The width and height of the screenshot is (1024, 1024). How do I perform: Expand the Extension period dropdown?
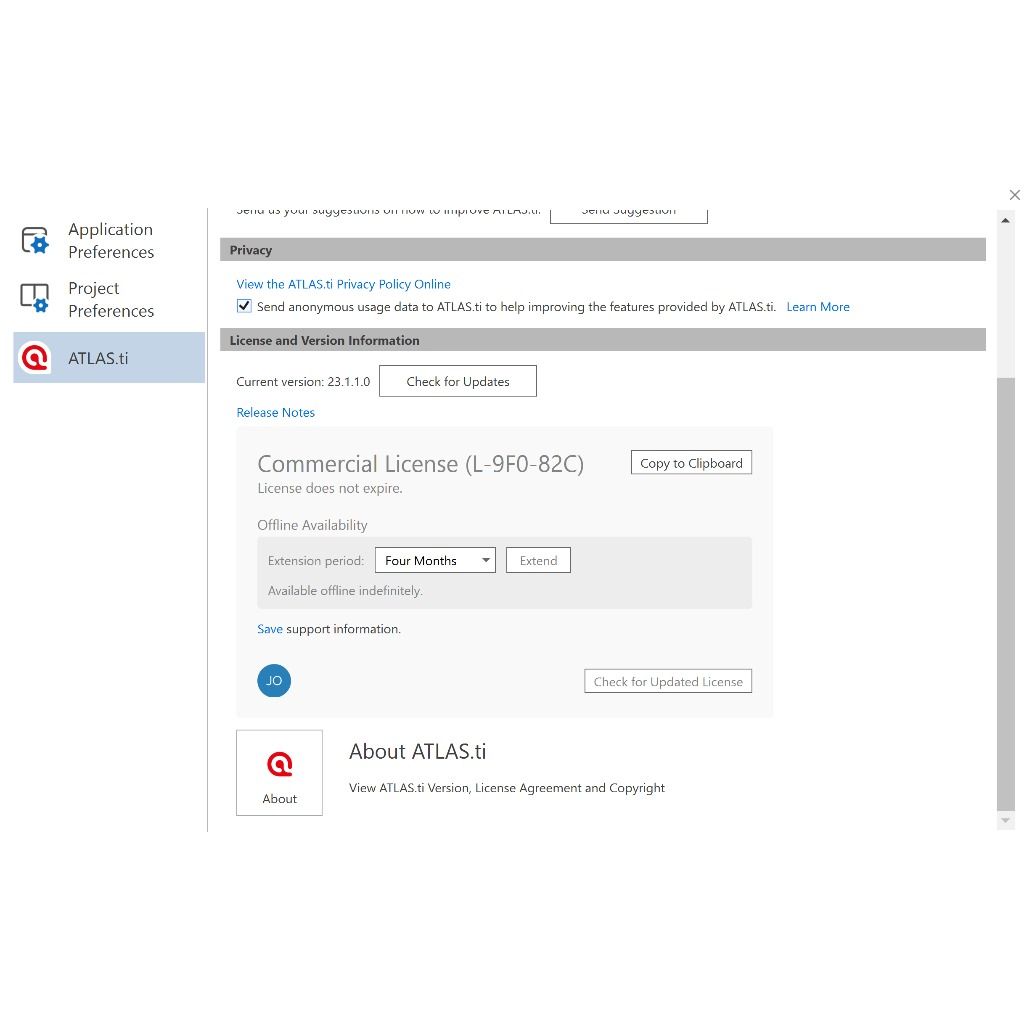point(435,561)
